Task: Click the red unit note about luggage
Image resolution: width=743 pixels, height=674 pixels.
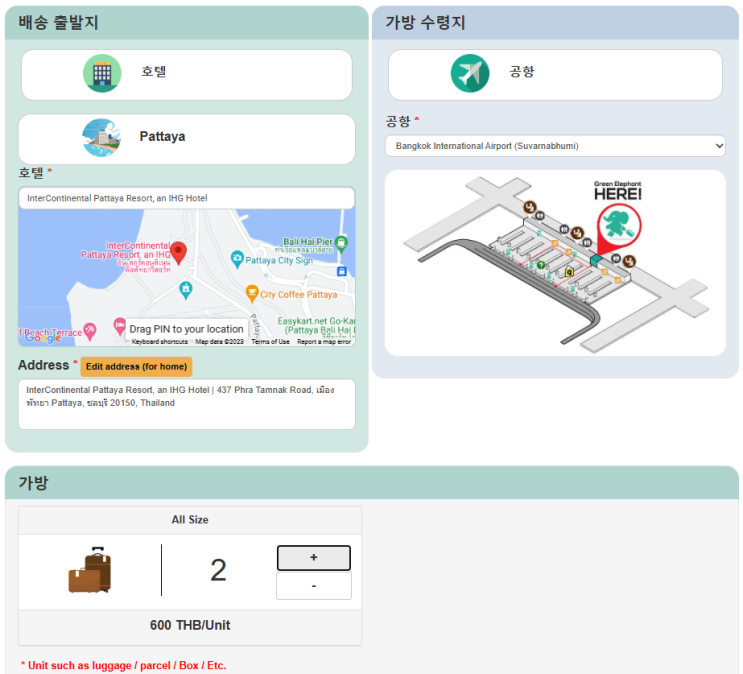Action: tap(123, 665)
